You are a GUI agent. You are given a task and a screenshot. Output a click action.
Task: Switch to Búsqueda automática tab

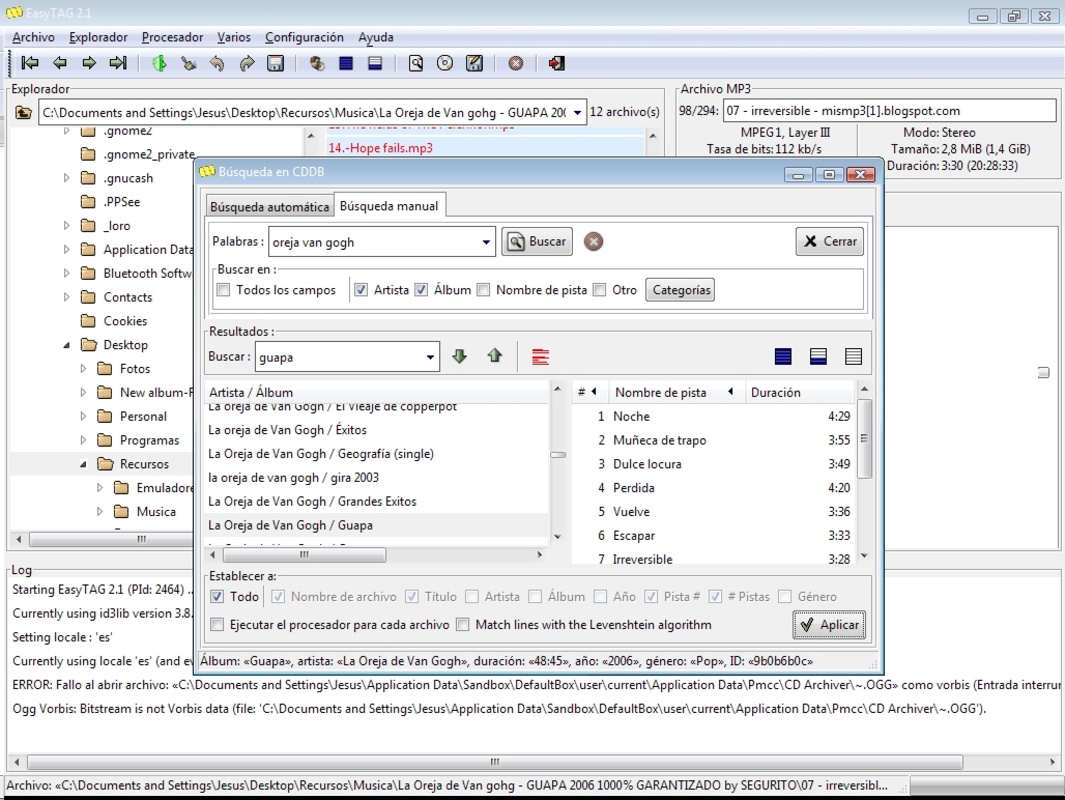click(270, 206)
